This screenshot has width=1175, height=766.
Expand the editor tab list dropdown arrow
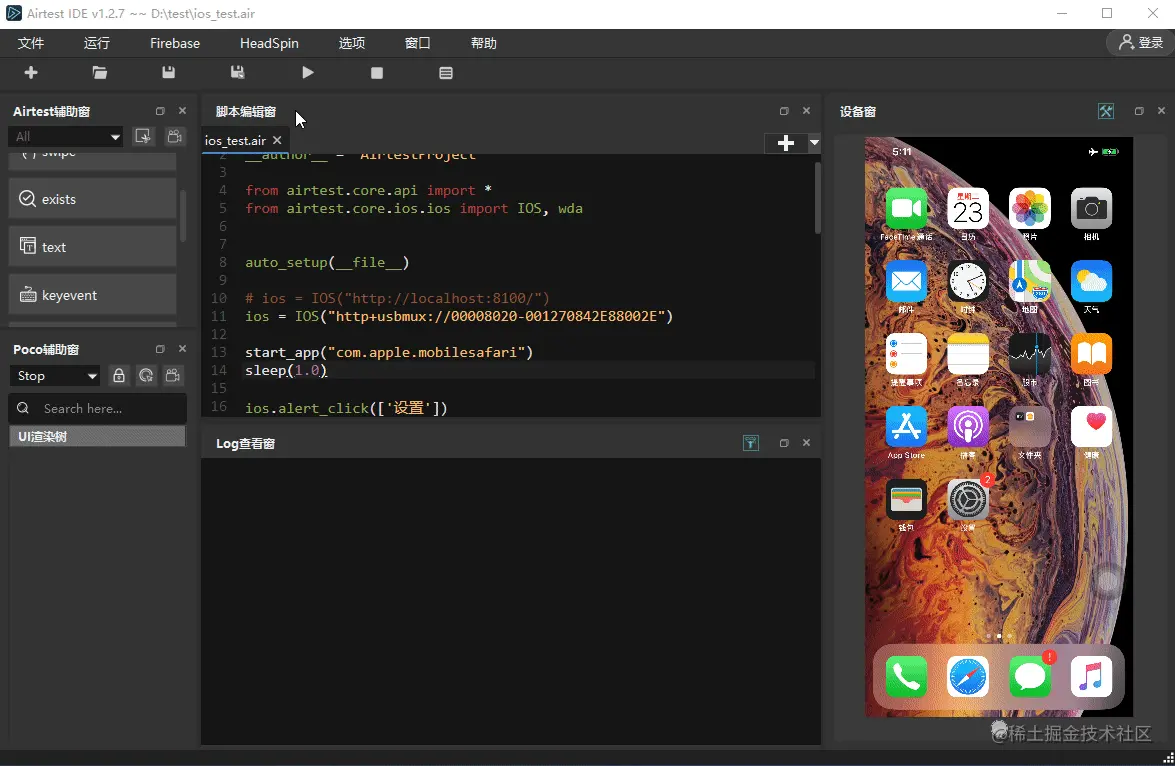(x=814, y=142)
